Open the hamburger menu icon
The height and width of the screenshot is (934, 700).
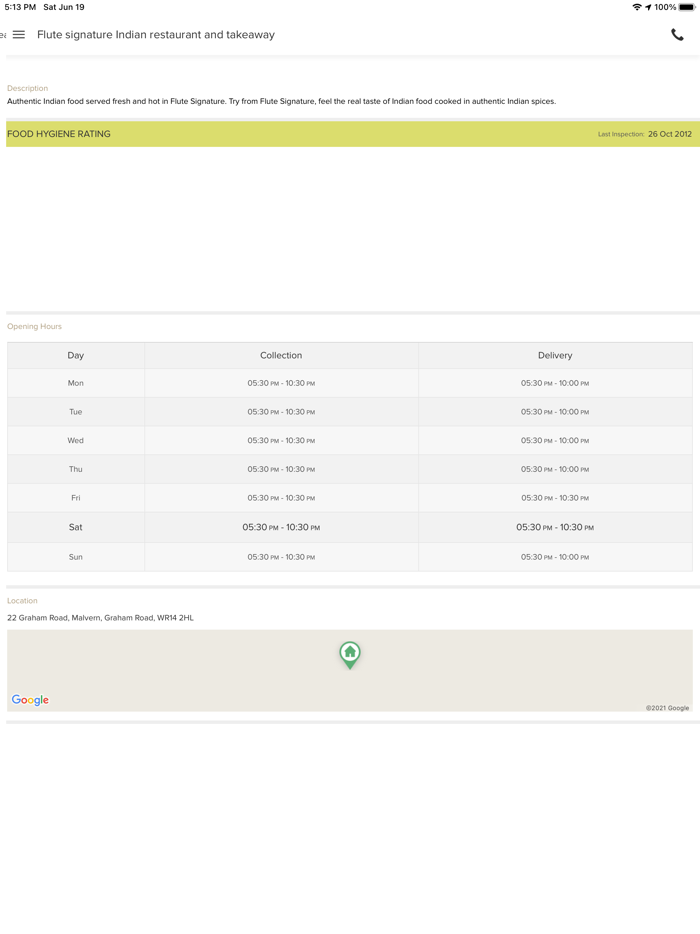(x=19, y=35)
